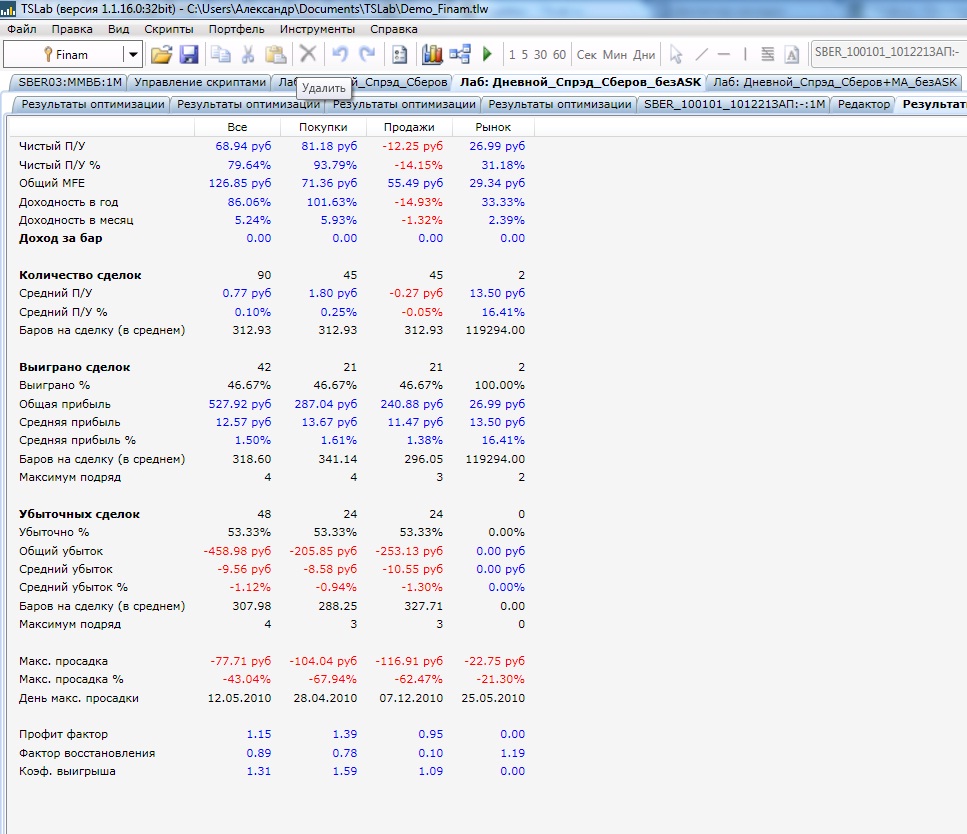Viewport: 967px width, 834px height.
Task: Click the script blocks diagram icon
Action: 460,55
